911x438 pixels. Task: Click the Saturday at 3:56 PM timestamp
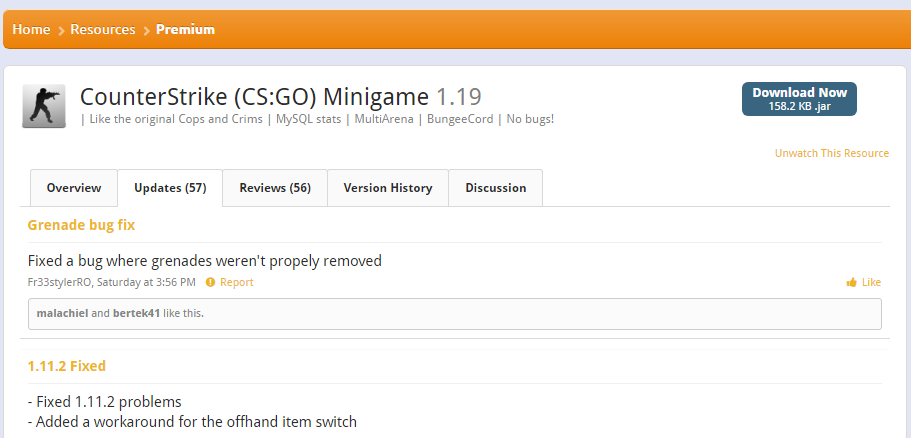point(146,282)
